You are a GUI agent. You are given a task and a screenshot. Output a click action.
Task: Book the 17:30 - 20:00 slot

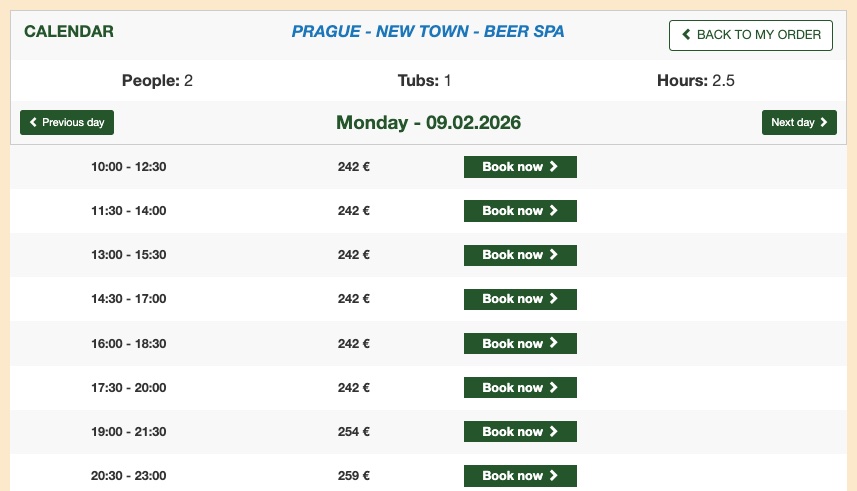tap(520, 387)
